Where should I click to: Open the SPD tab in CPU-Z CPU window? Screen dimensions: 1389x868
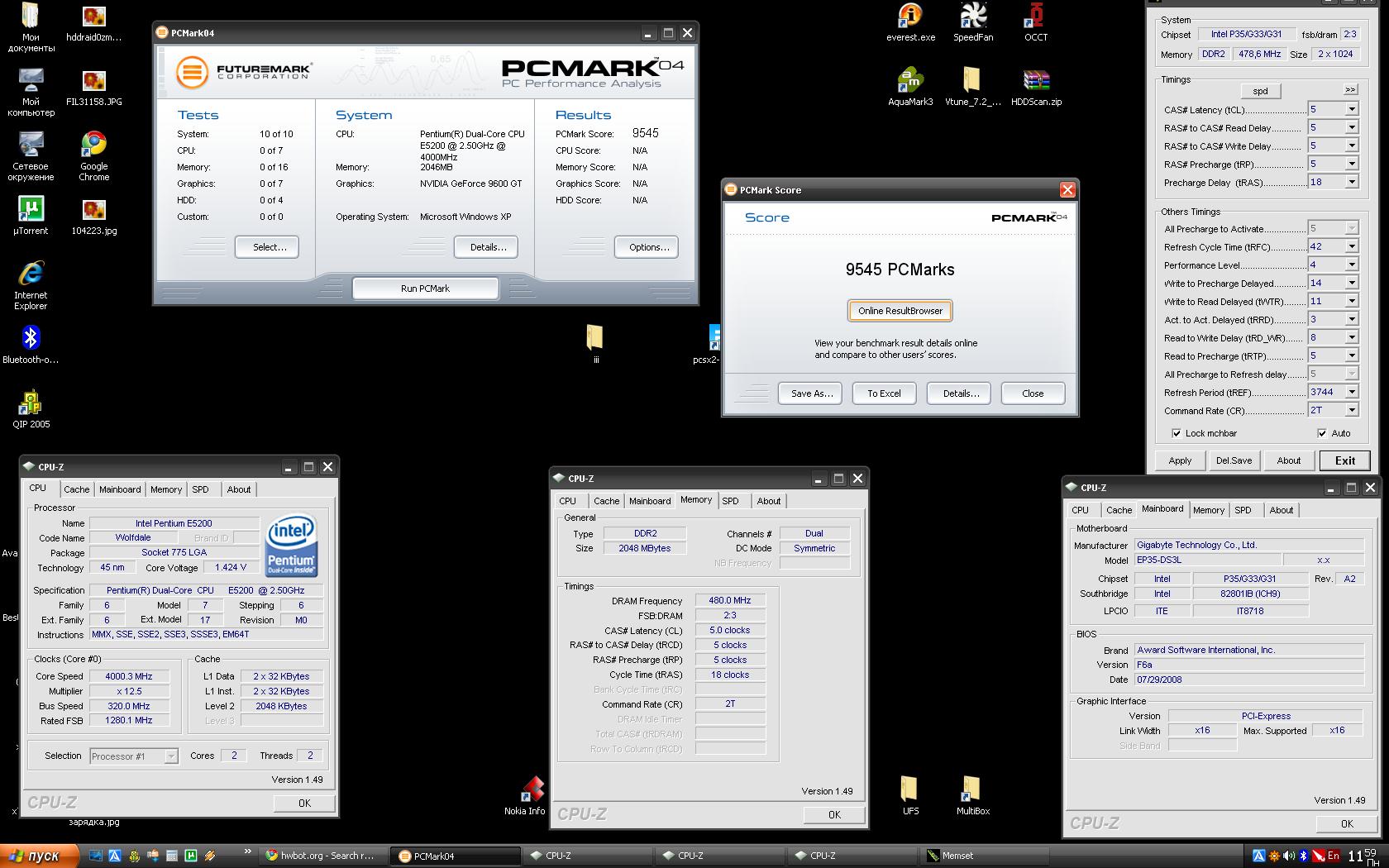tap(201, 489)
